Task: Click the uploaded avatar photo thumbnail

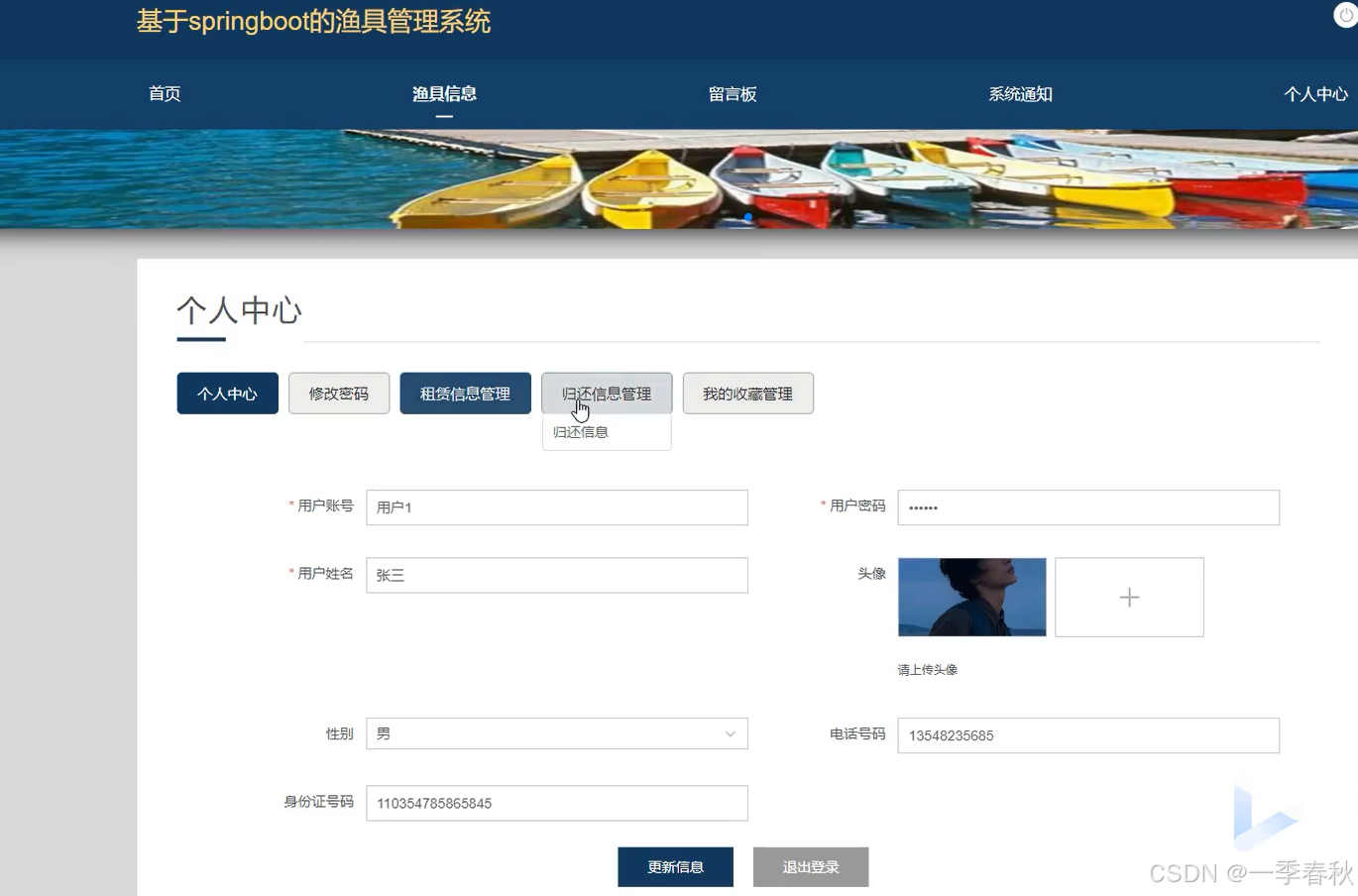Action: click(x=971, y=597)
